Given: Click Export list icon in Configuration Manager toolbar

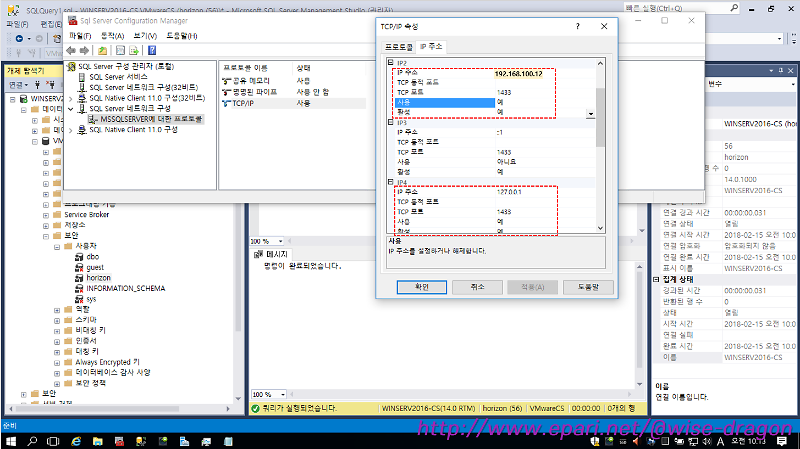Looking at the screenshot, I should tap(134, 50).
